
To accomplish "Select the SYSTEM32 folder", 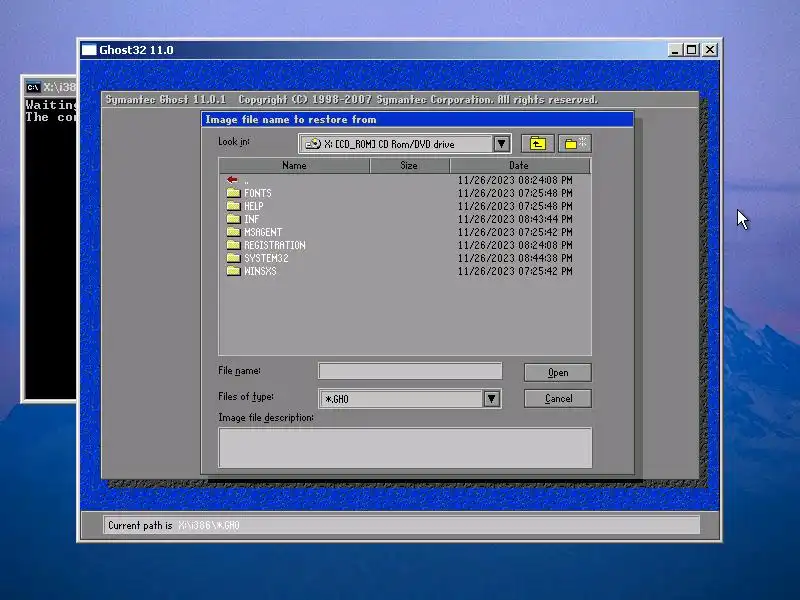I will [266, 258].
